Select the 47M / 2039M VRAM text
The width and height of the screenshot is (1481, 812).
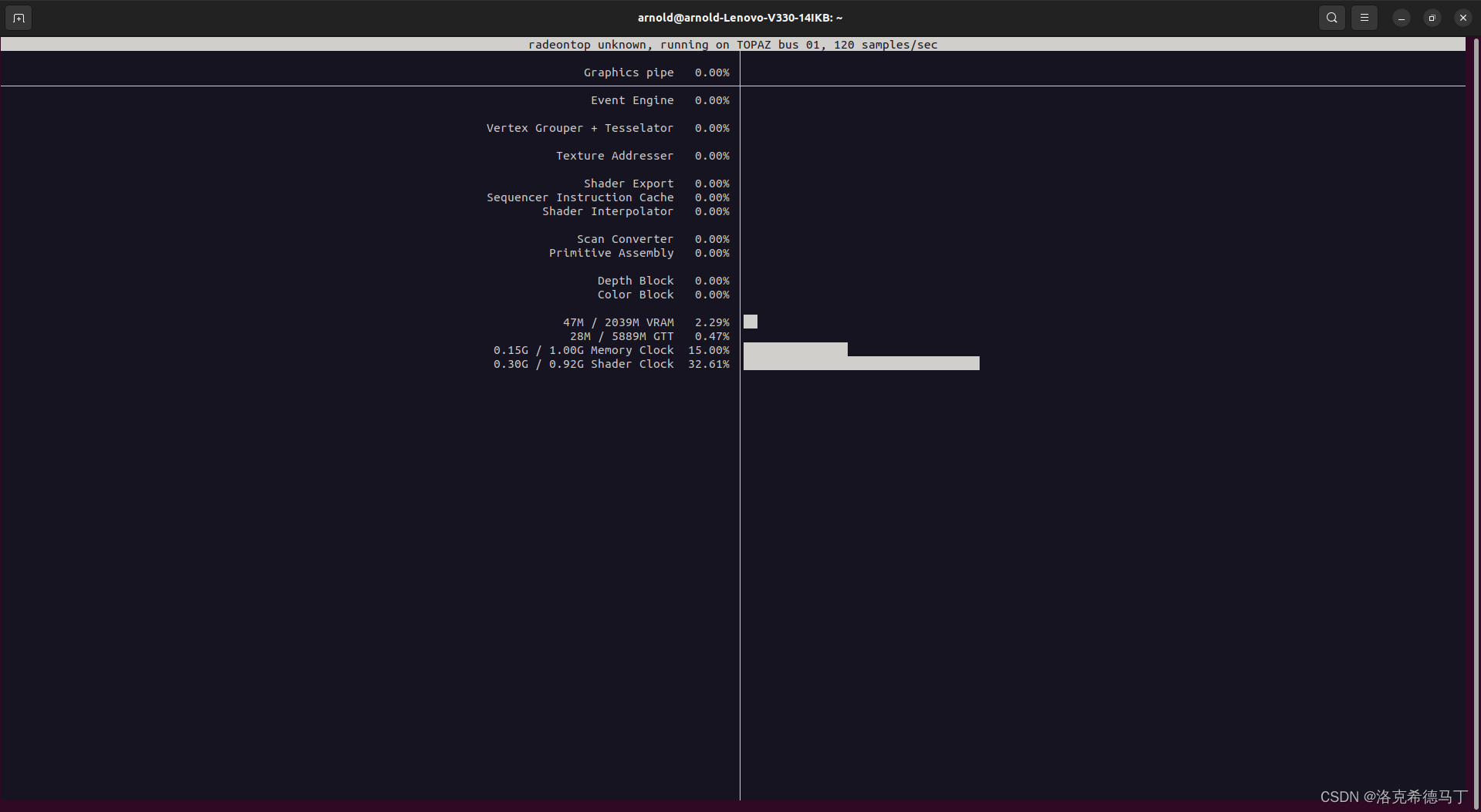point(619,322)
